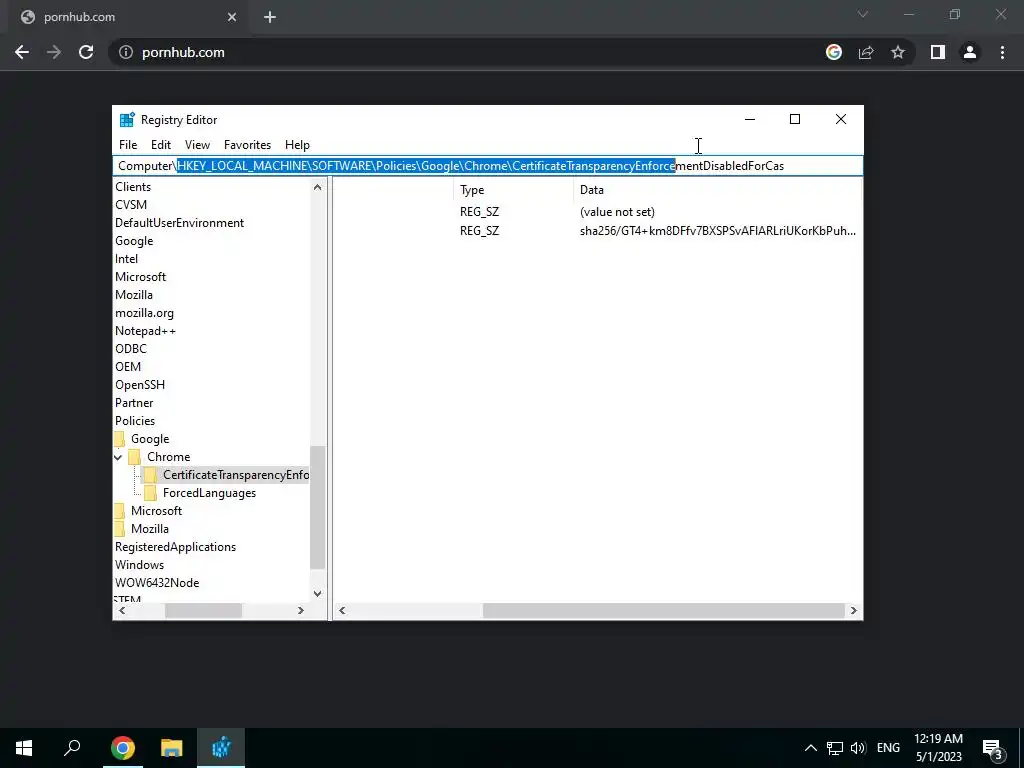This screenshot has height=768, width=1024.
Task: Select the mozilla.org registry key
Action: (144, 313)
